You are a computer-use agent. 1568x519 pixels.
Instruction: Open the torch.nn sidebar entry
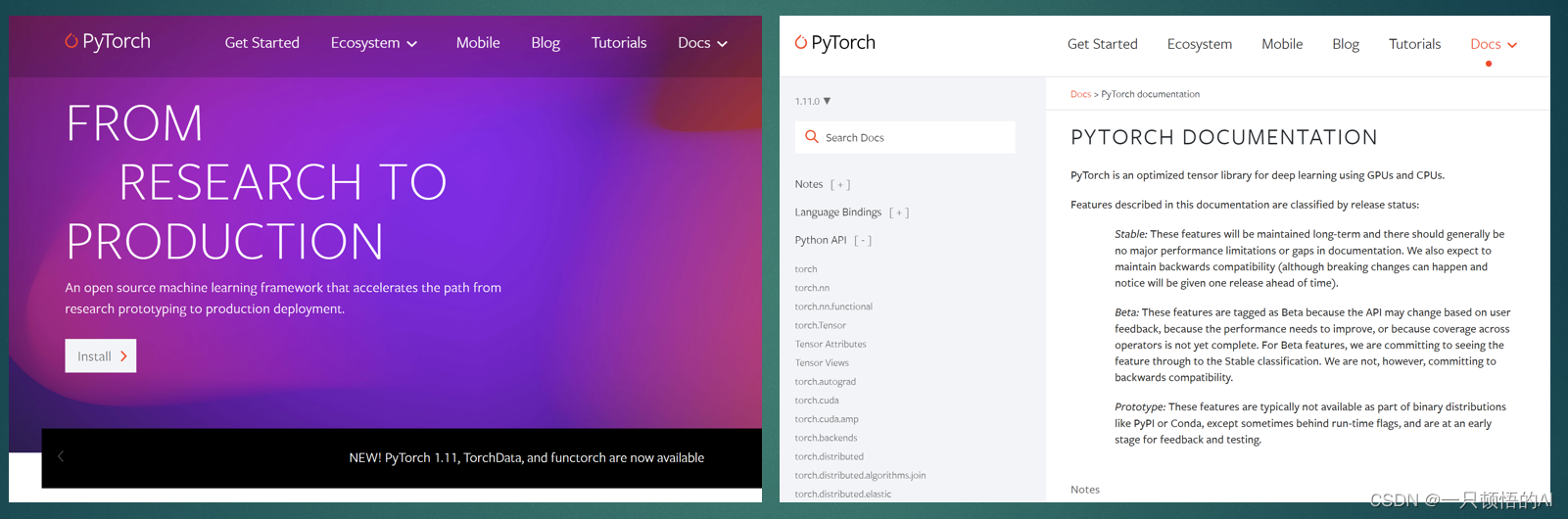click(812, 288)
